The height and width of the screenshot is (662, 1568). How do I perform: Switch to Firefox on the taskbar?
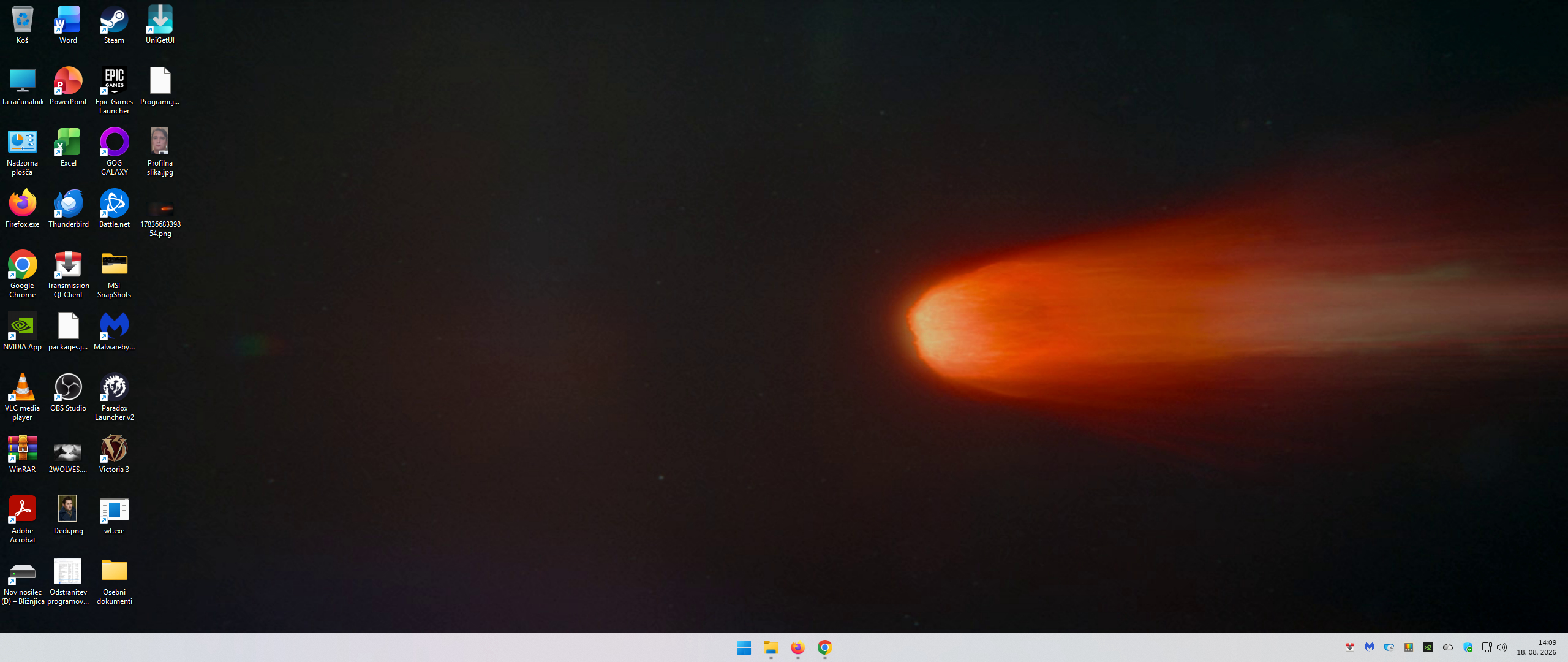pos(797,647)
